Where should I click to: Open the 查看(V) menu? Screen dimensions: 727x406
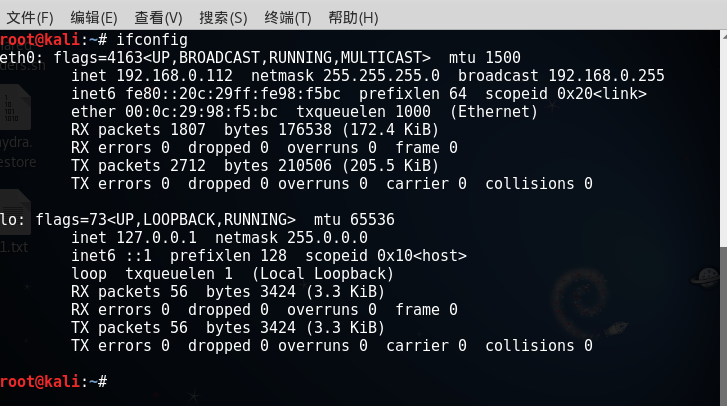click(158, 18)
